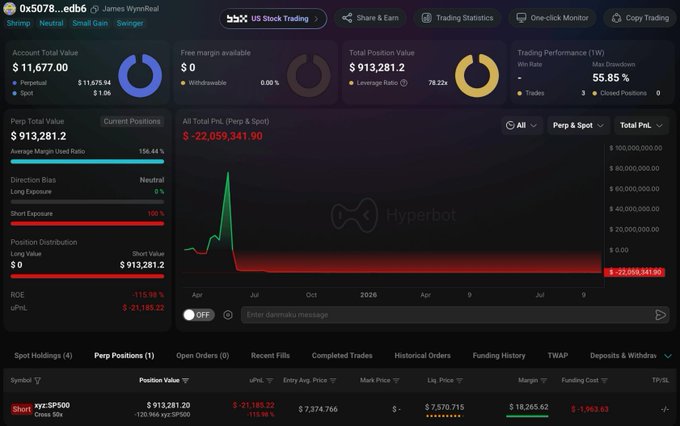Image resolution: width=680 pixels, height=426 pixels.
Task: Click the clock icon in All selector
Action: click(510, 125)
